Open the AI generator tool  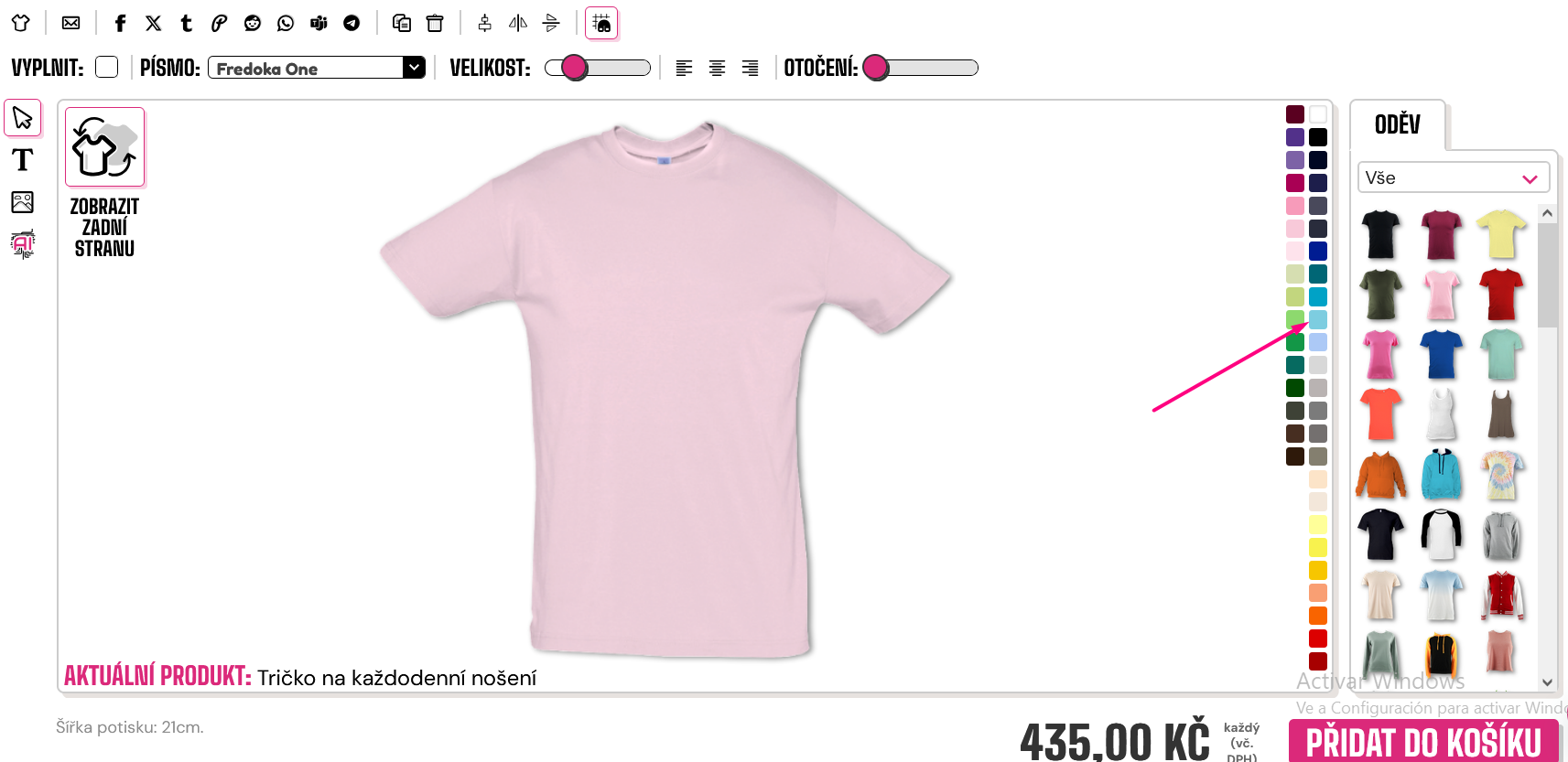click(23, 244)
